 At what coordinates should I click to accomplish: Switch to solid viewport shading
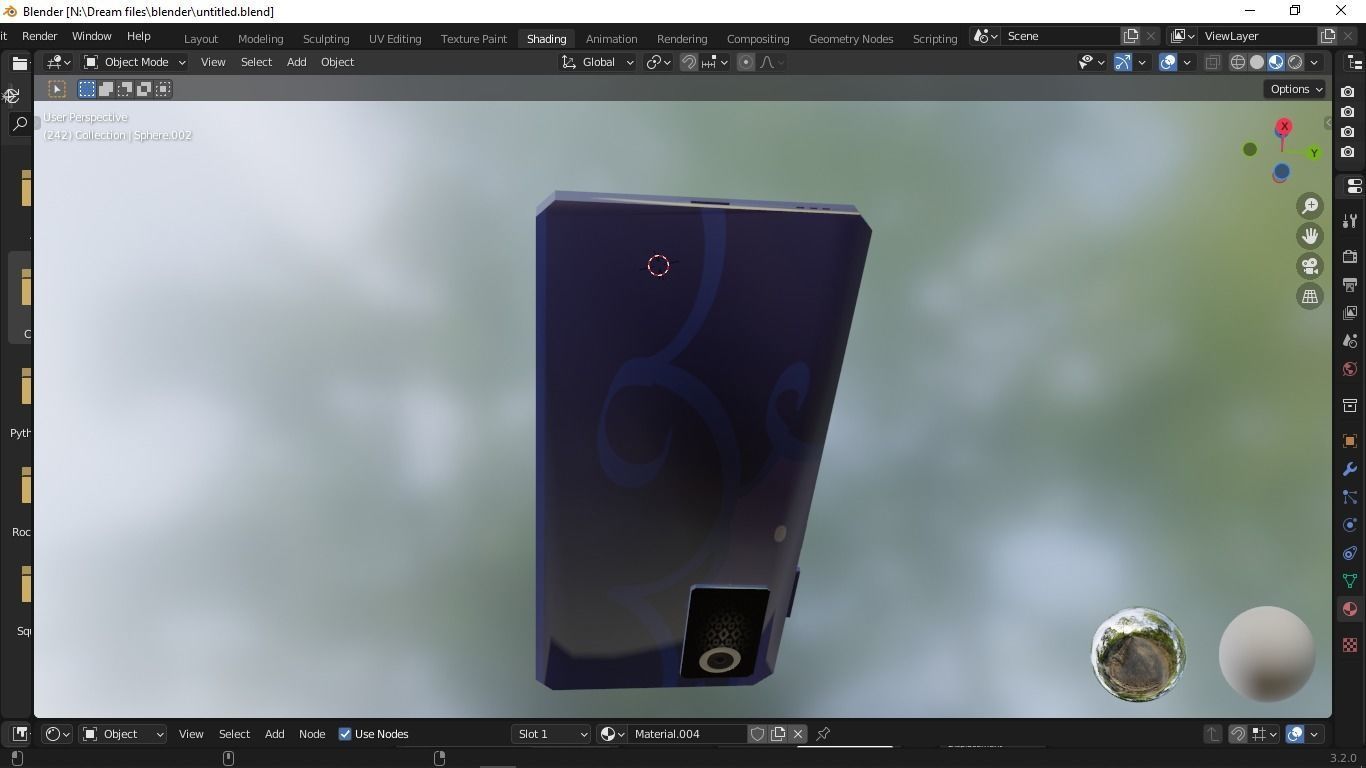(1257, 62)
